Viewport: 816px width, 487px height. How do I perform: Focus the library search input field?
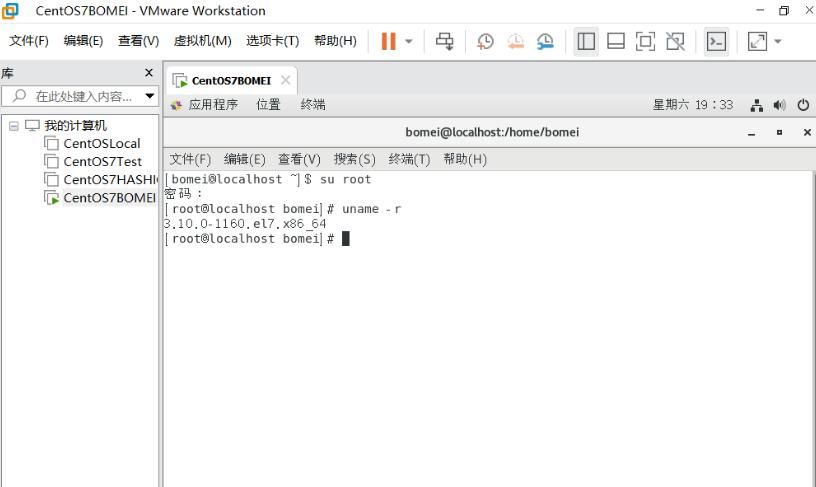tap(81, 96)
